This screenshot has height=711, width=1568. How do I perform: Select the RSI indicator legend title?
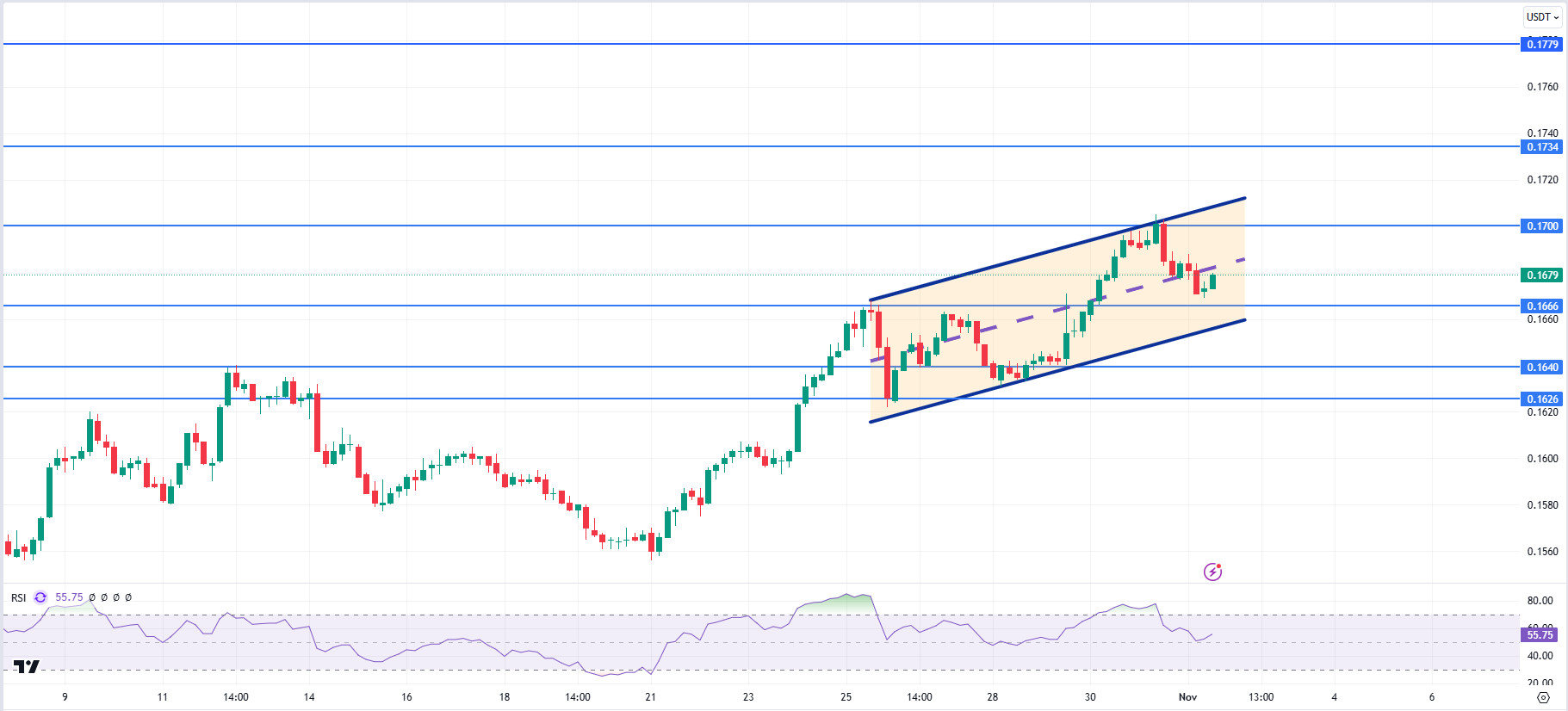point(18,597)
